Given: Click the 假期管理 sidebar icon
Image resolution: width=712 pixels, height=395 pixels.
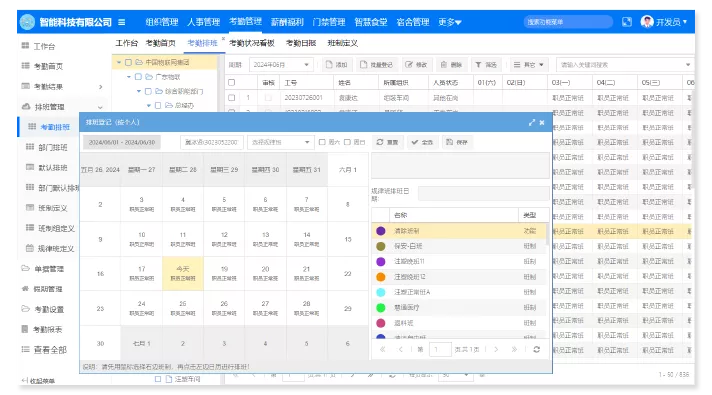Looking at the screenshot, I should pos(25,288).
